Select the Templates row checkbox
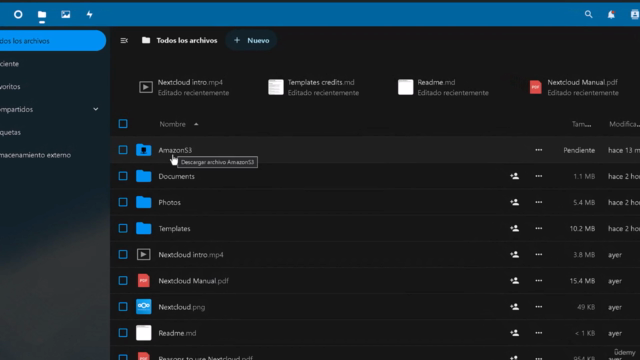This screenshot has width=640, height=360. point(123,229)
